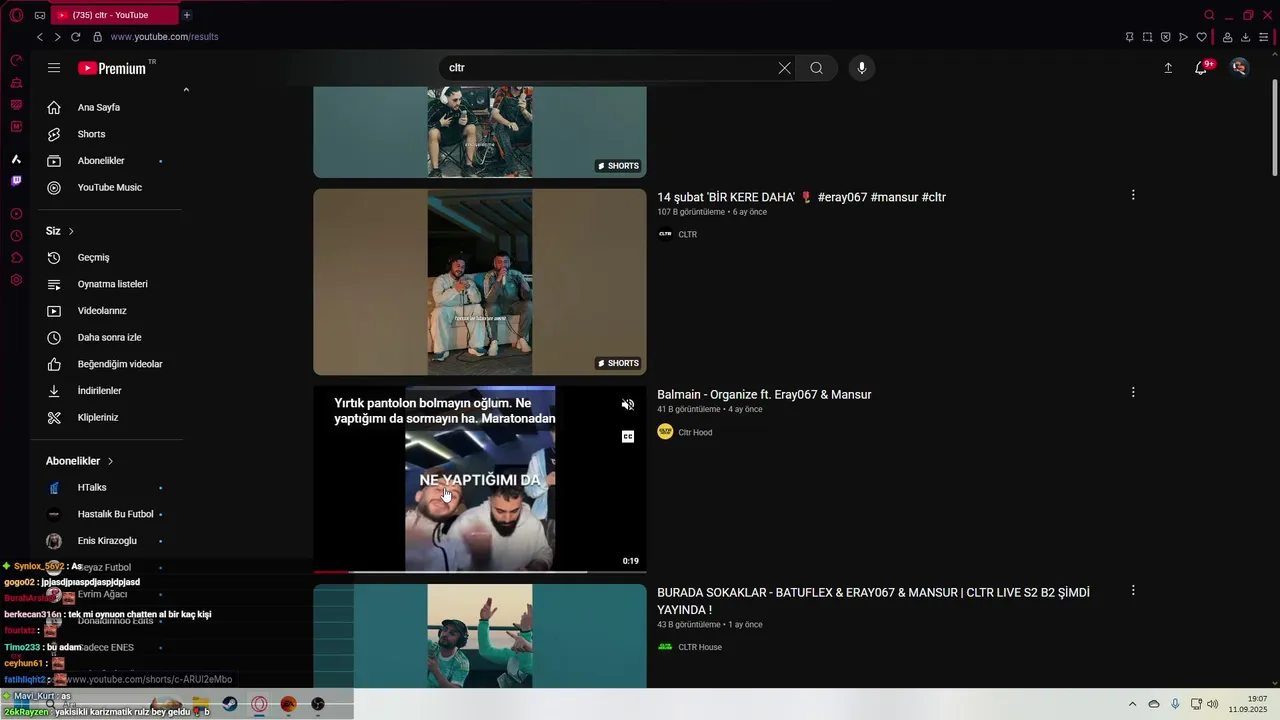This screenshot has width=1280, height=720.
Task: Go back with the browser back arrow
Action: click(x=40, y=37)
